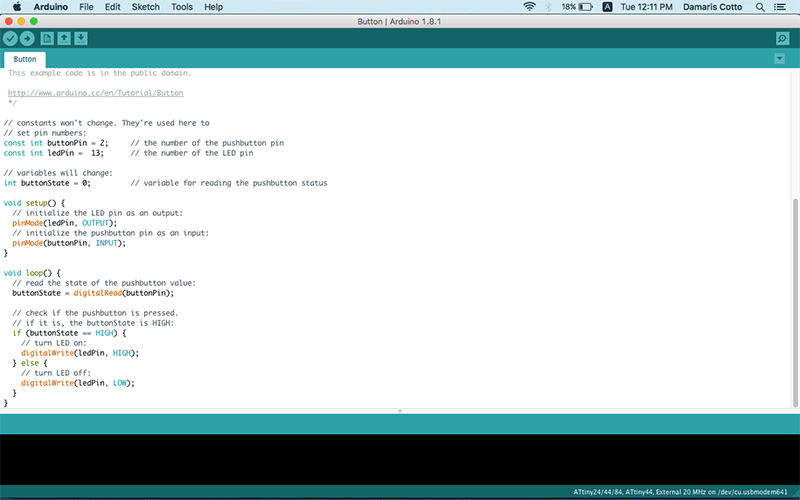The width and height of the screenshot is (800, 500).
Task: Create a new sketch with New icon
Action: click(47, 38)
